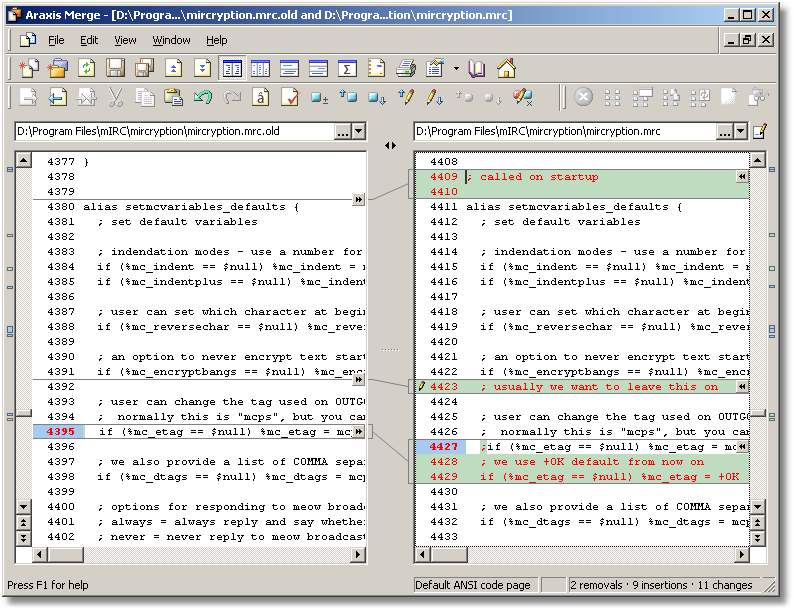Toggle the three-way horizontal comparison layout
Screen dimensions: 794x611
[318, 68]
